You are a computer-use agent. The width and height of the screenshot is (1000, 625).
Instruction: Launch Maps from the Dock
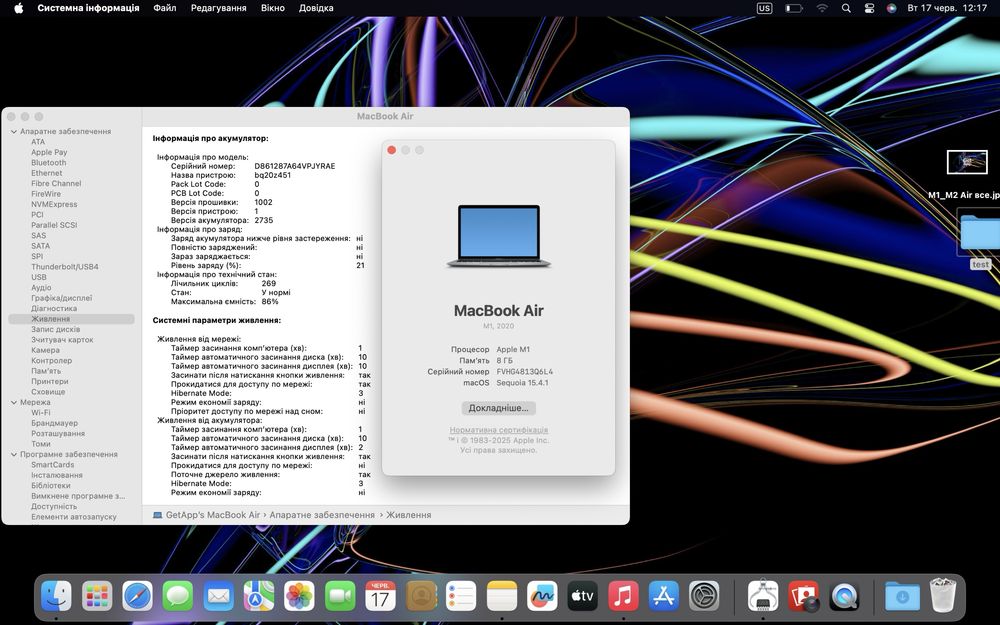(258, 596)
